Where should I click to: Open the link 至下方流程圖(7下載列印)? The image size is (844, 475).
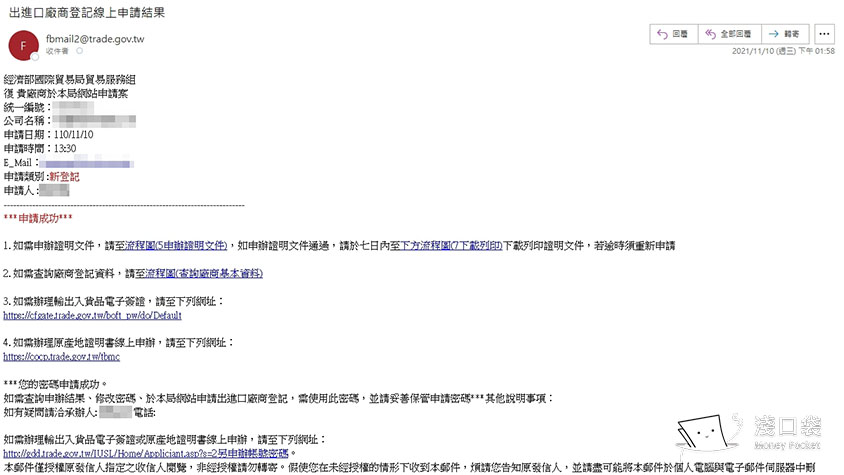(x=446, y=246)
